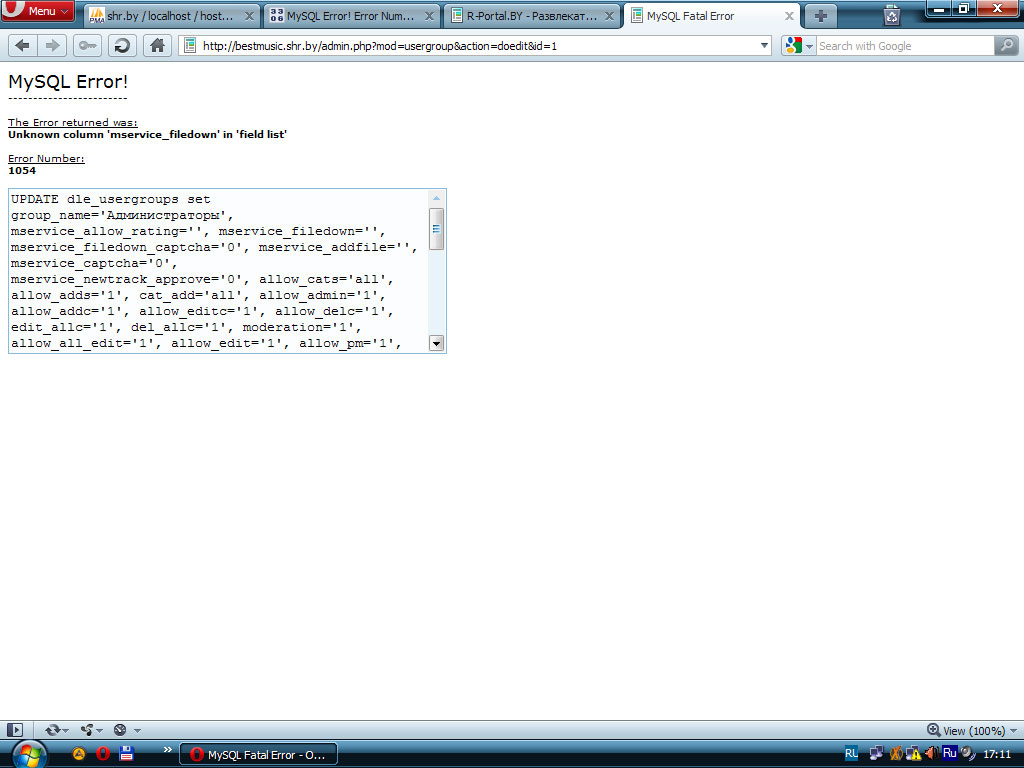Expand the address bar history dropdown
This screenshot has width=1024, height=768.
tap(765, 46)
